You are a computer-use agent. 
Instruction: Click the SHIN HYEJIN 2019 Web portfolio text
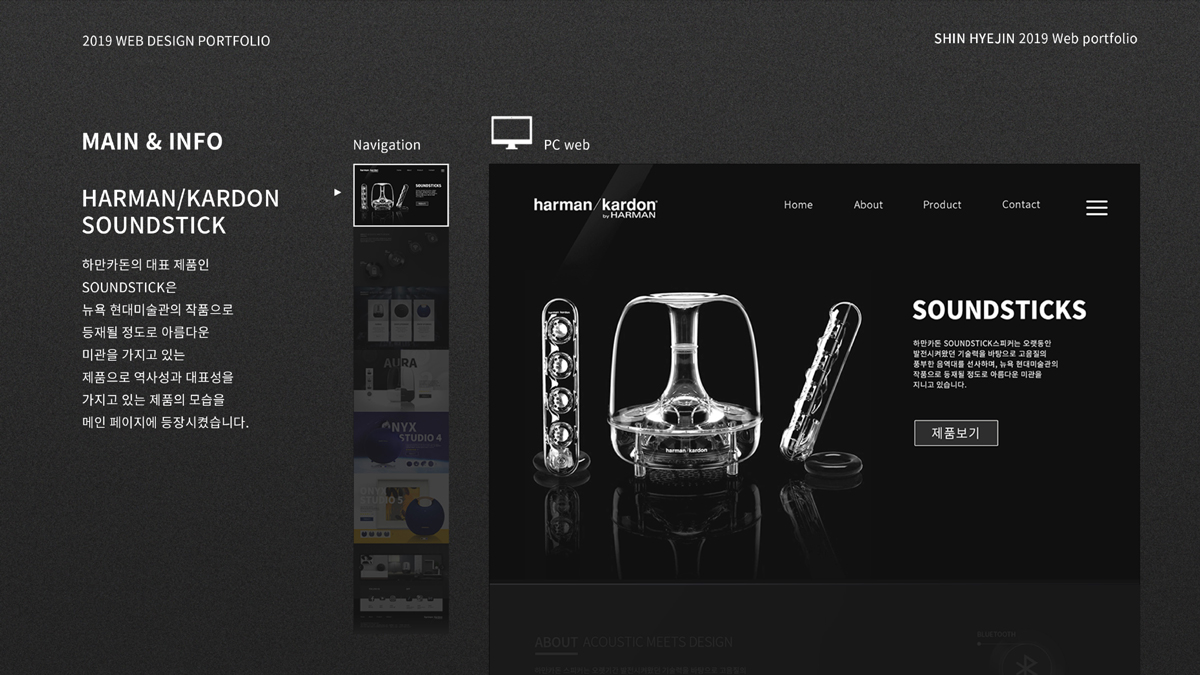[1036, 38]
